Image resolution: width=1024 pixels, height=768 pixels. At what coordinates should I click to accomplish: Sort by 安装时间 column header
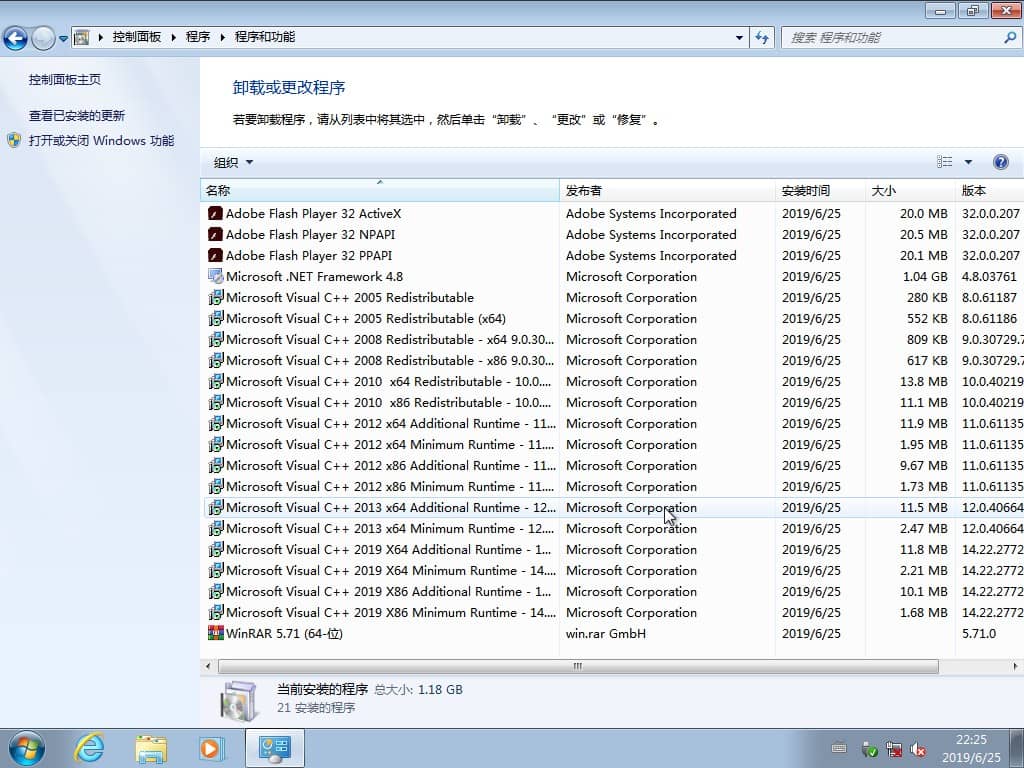pos(820,191)
